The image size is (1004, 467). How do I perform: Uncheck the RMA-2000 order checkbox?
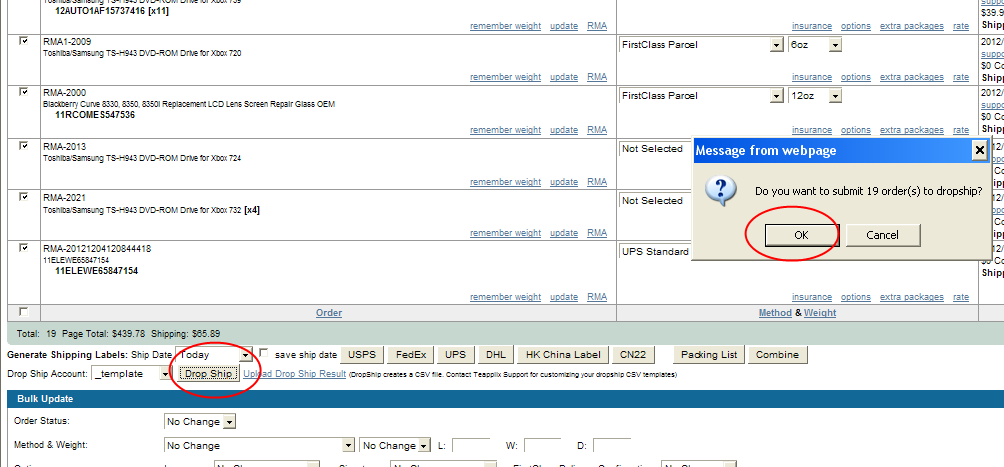[24, 92]
